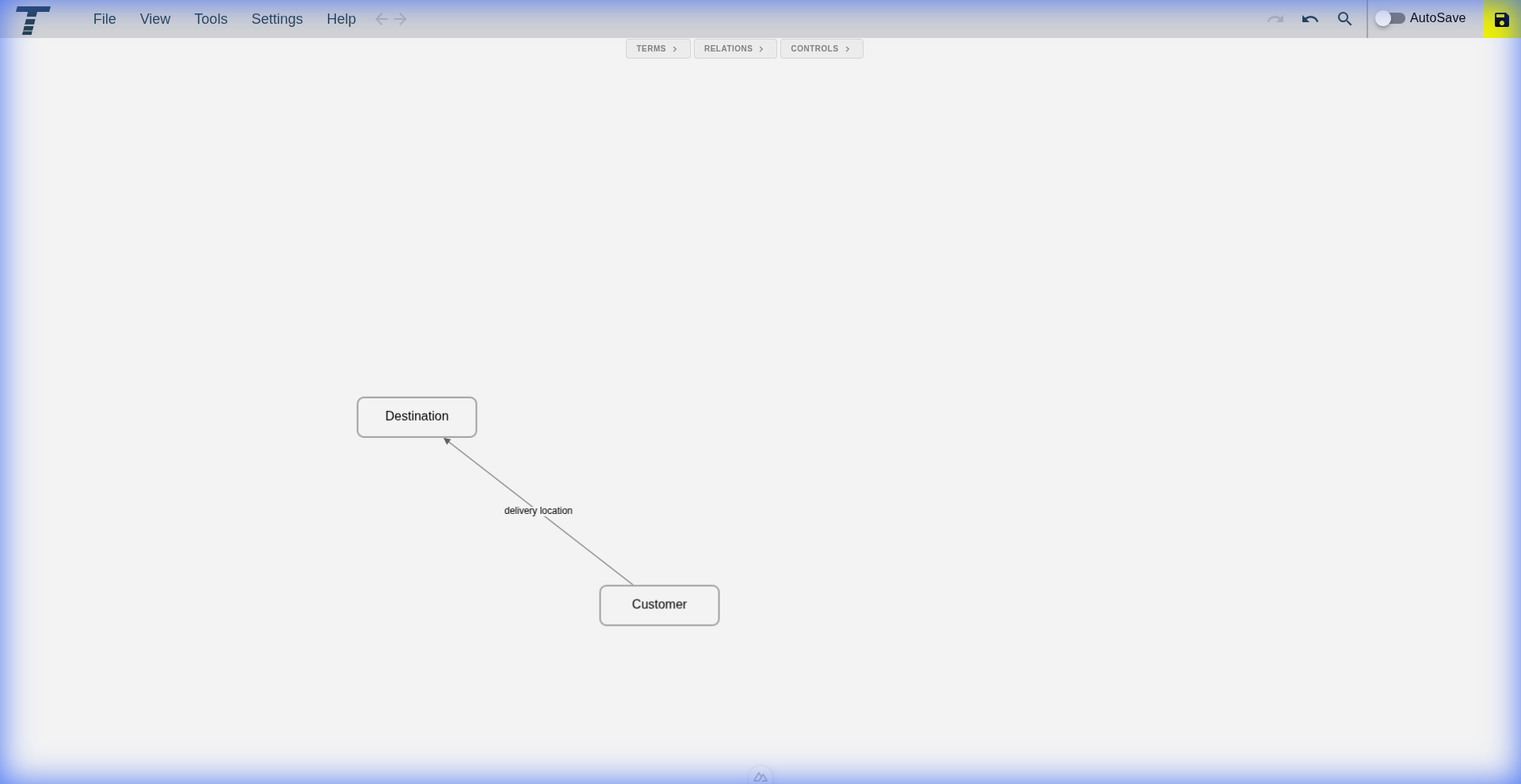Open the Settings menu
This screenshot has width=1521, height=784.
pyautogui.click(x=276, y=19)
